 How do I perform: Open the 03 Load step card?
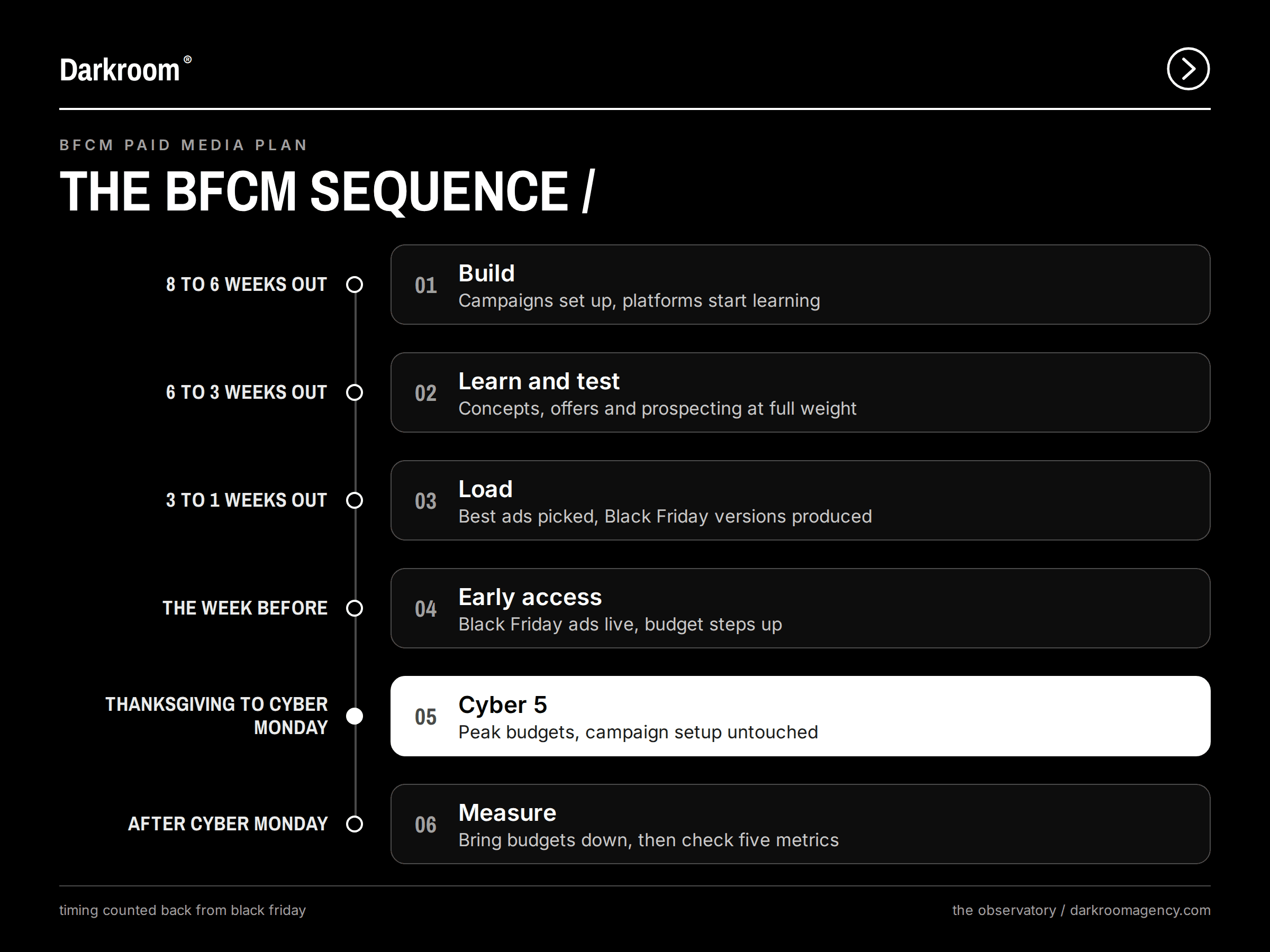point(800,500)
